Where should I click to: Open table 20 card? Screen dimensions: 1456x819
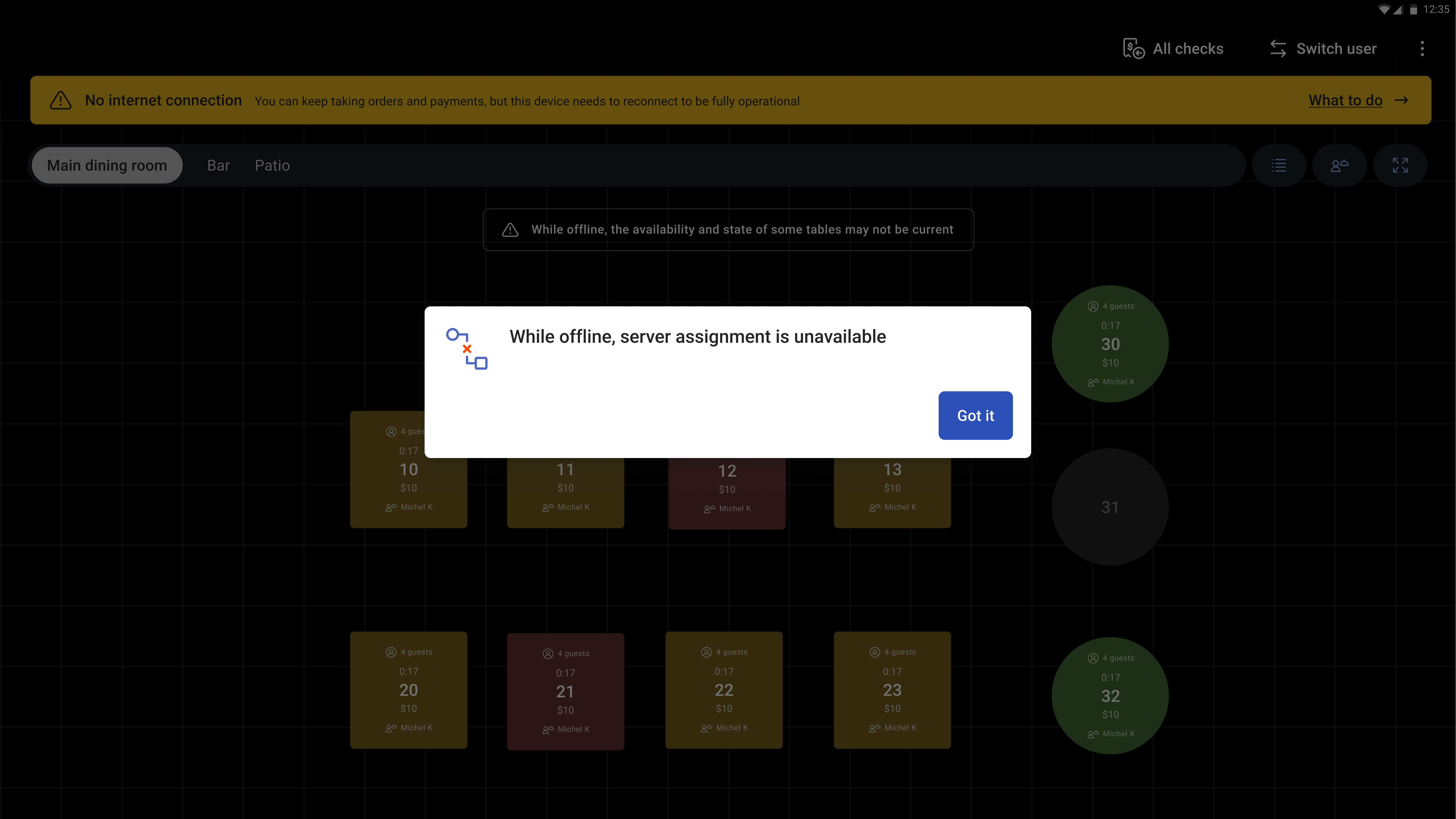tap(408, 690)
